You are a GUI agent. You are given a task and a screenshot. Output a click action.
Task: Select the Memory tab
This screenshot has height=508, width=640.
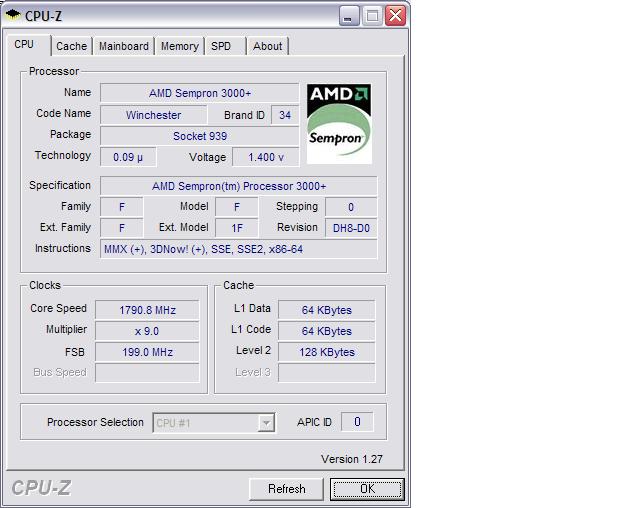[x=180, y=46]
